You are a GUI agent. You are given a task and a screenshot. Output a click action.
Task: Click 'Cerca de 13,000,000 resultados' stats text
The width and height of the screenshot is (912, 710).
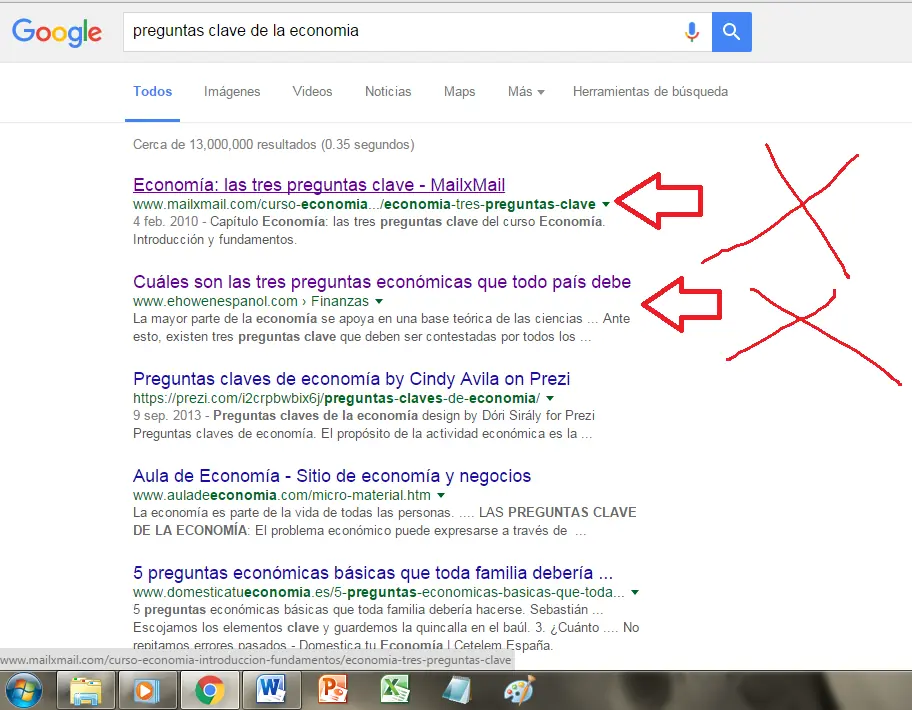click(274, 145)
